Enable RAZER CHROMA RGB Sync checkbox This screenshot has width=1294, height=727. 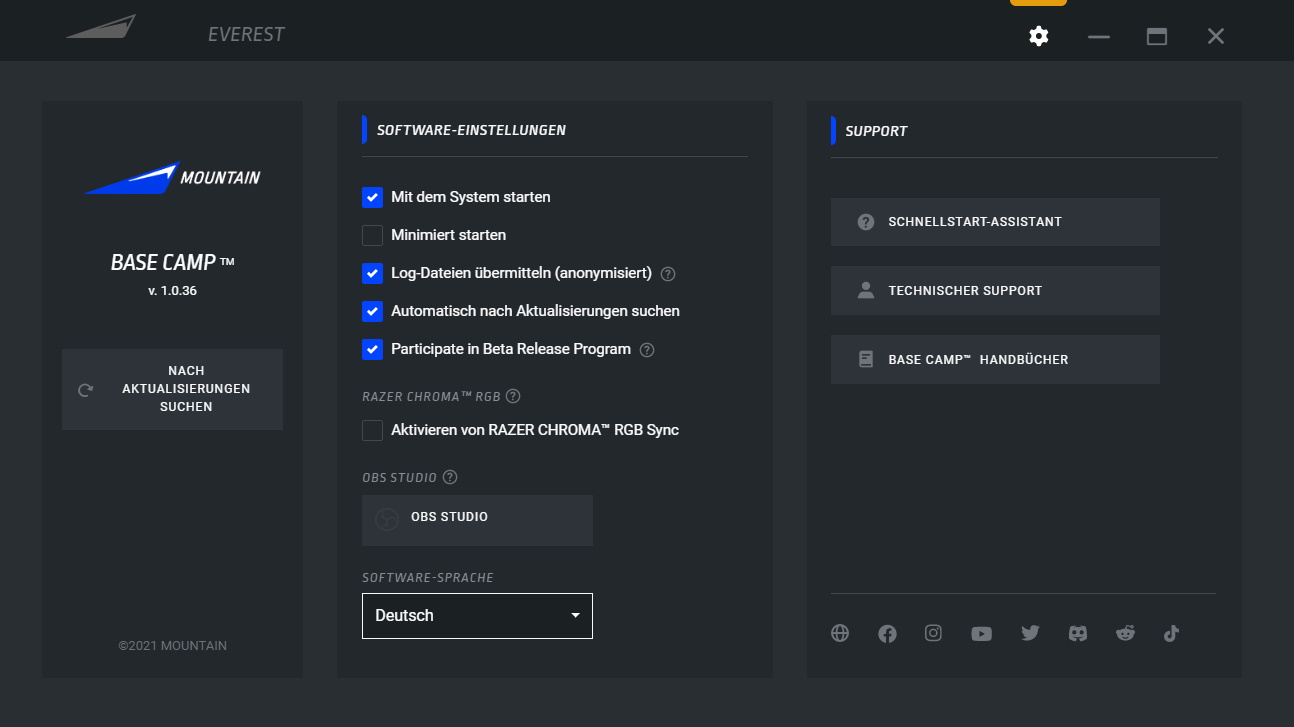pyautogui.click(x=372, y=430)
